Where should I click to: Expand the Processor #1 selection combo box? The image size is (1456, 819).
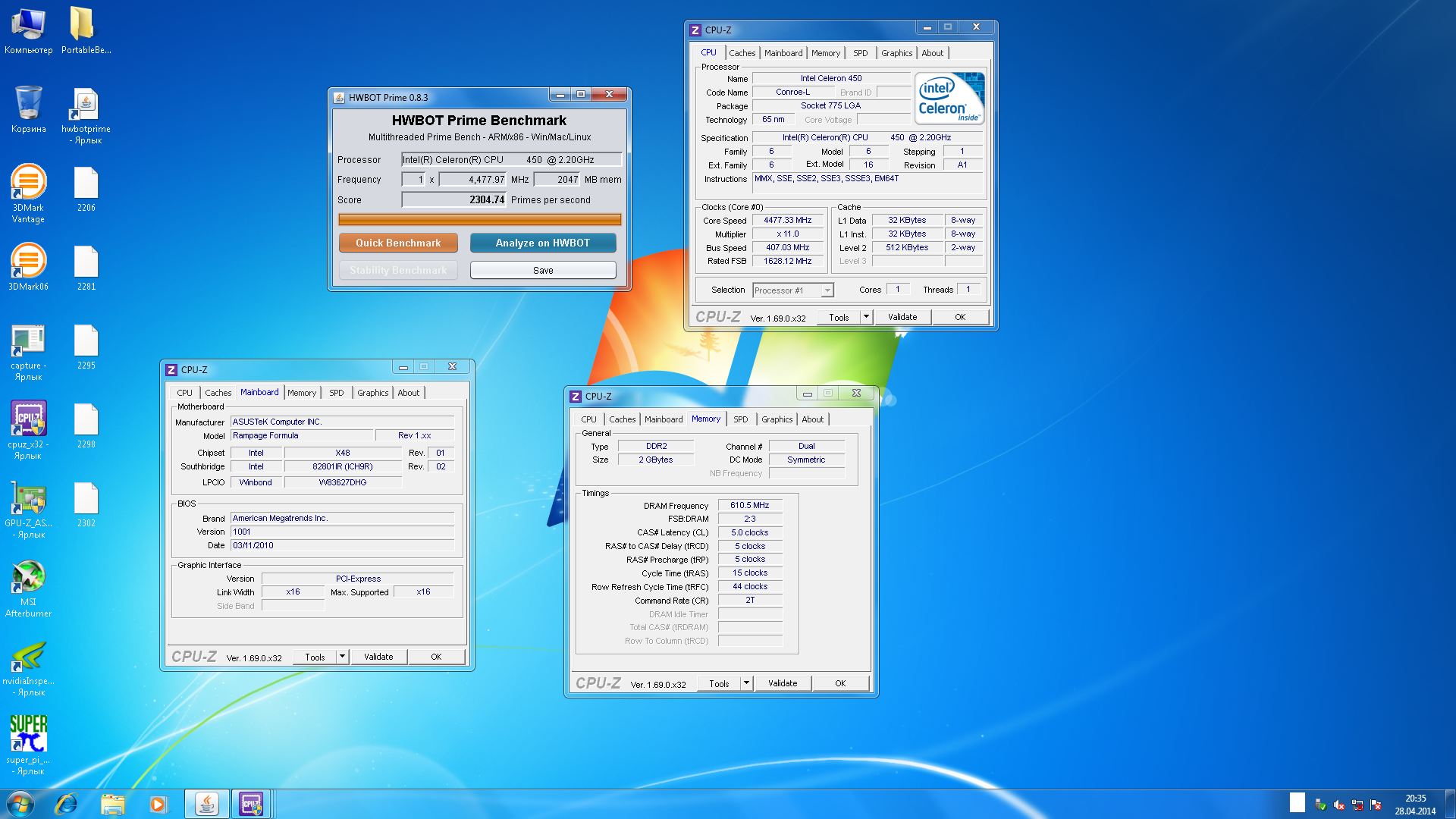tap(793, 290)
